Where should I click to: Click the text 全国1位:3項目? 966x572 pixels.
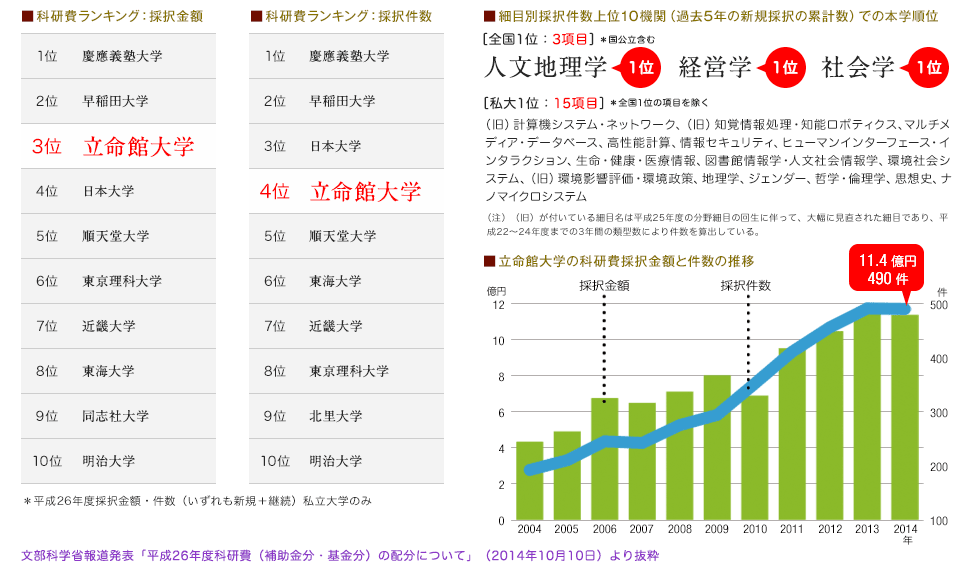point(539,39)
